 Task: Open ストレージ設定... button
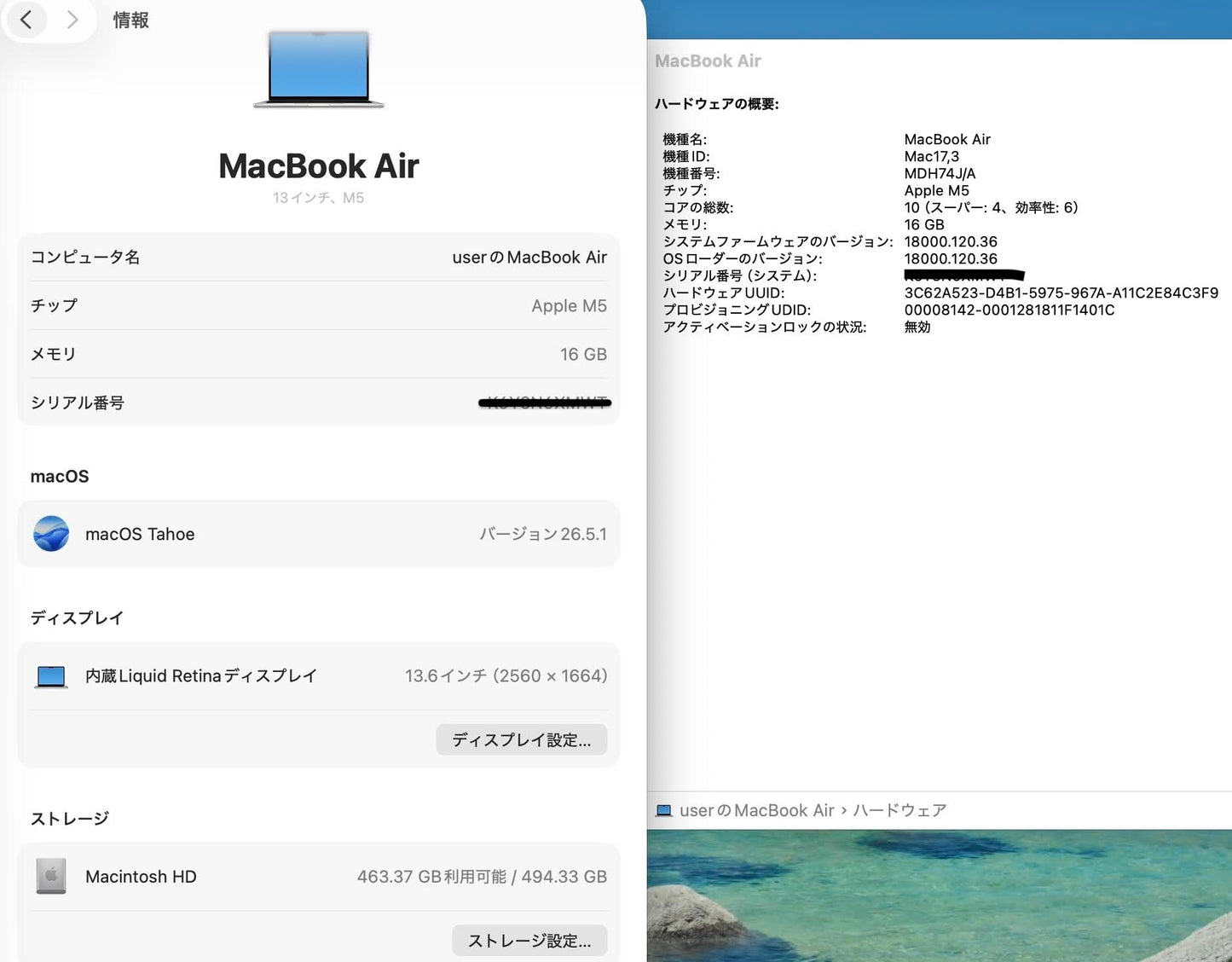529,941
